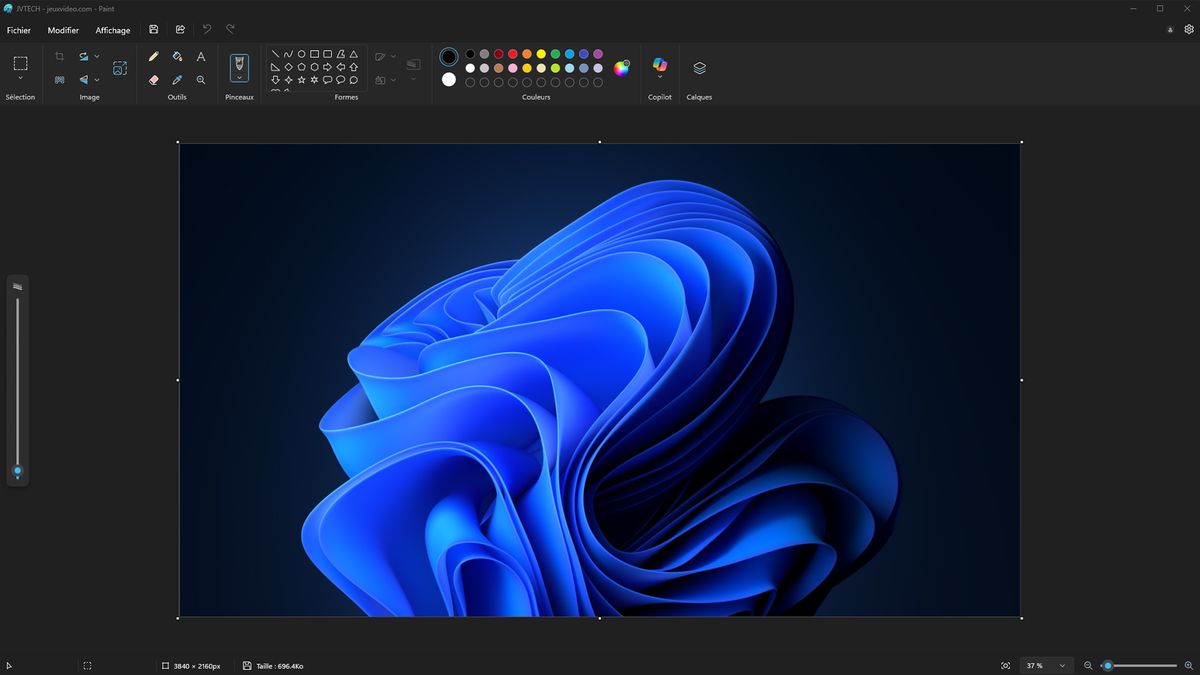The image size is (1200, 675).
Task: Open the Share icon in title bar
Action: pyautogui.click(x=180, y=30)
